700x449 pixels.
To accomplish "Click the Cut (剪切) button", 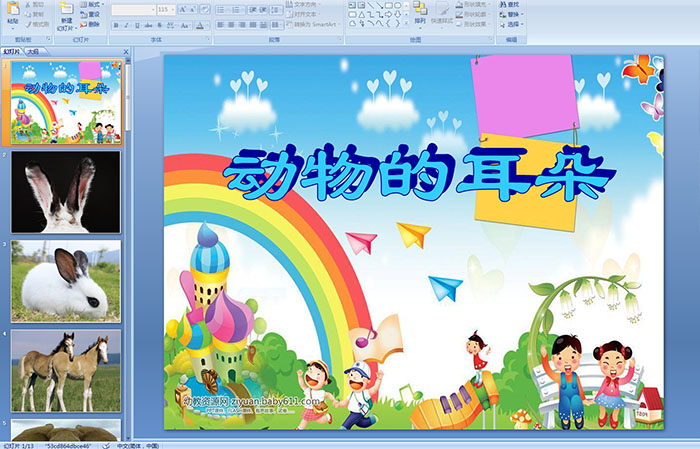I will click(x=35, y=4).
